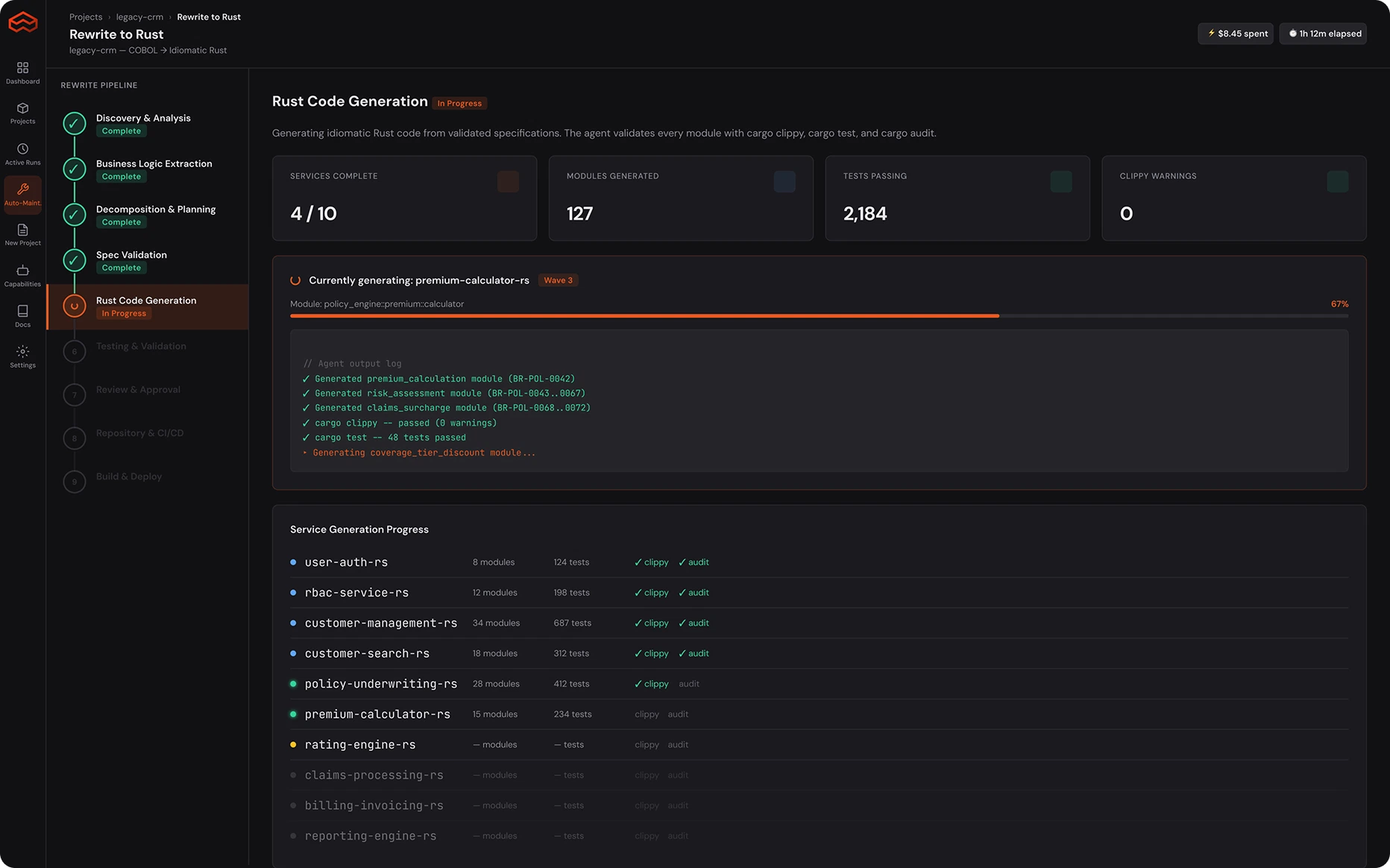Screen dimensions: 1390x868
Task: Click the Business Logic Extraction checkmark icon
Action: click(x=74, y=169)
